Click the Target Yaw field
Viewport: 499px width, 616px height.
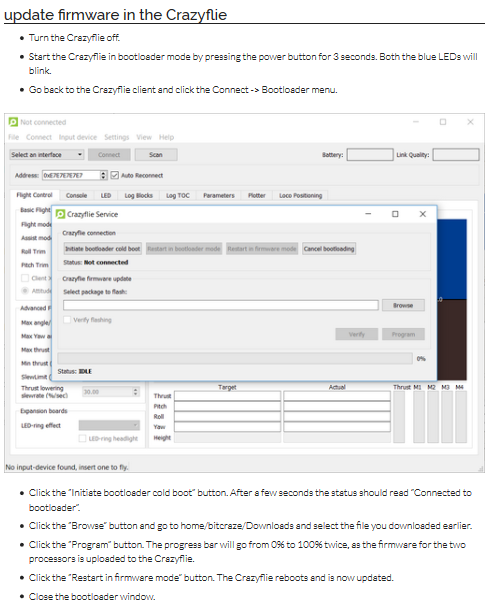click(x=227, y=427)
